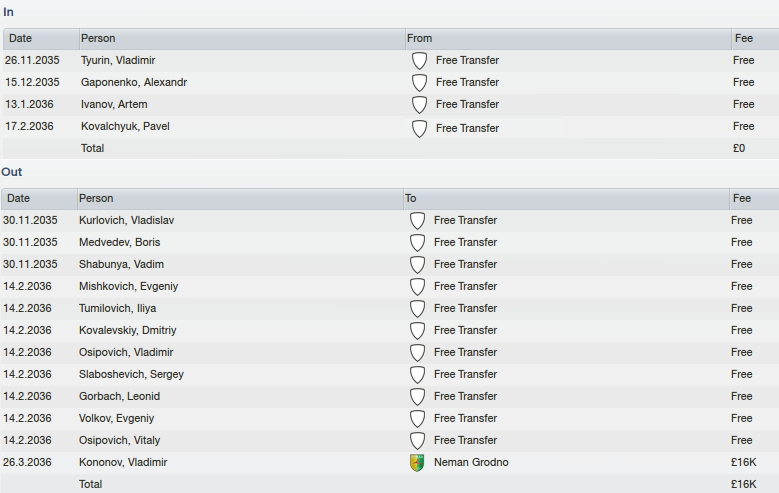
Task: Click the shield icon in Osipovich, Vitaly's row
Action: click(417, 440)
